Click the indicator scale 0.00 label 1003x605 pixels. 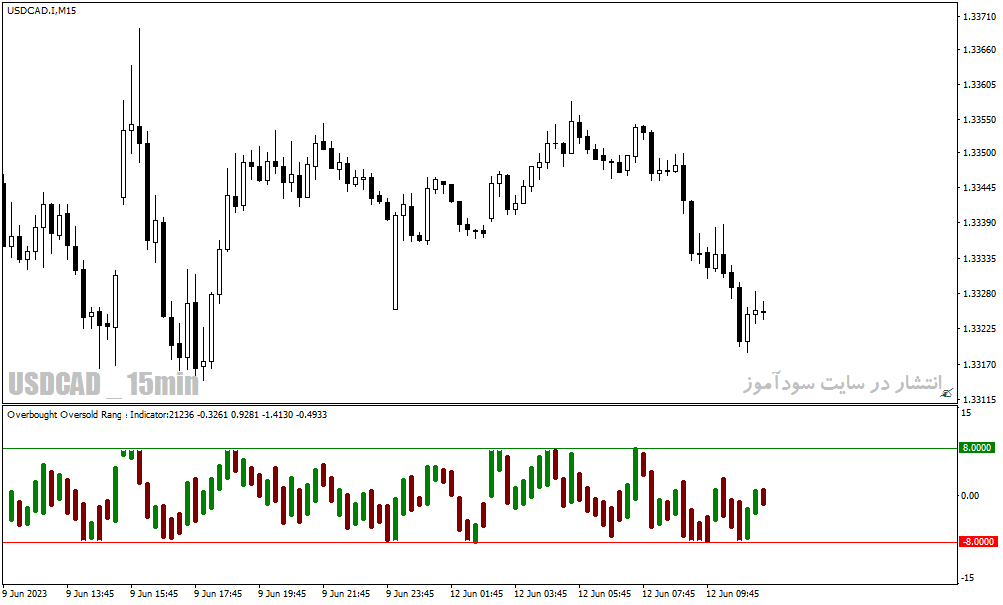[970, 495]
